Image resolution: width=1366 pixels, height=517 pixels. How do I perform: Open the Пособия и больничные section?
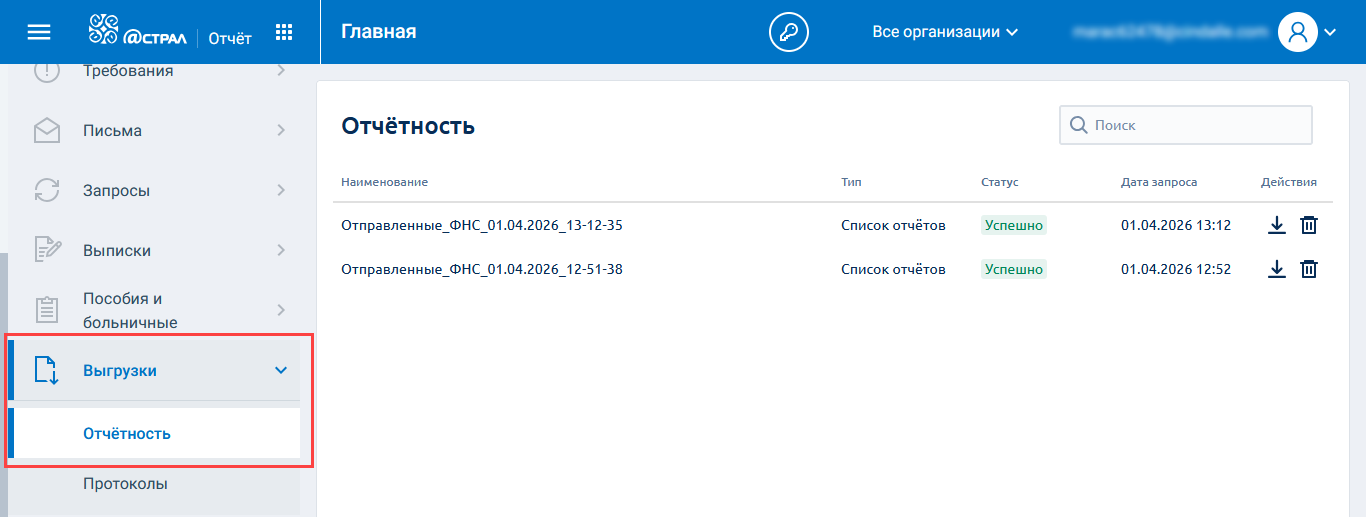pos(160,310)
